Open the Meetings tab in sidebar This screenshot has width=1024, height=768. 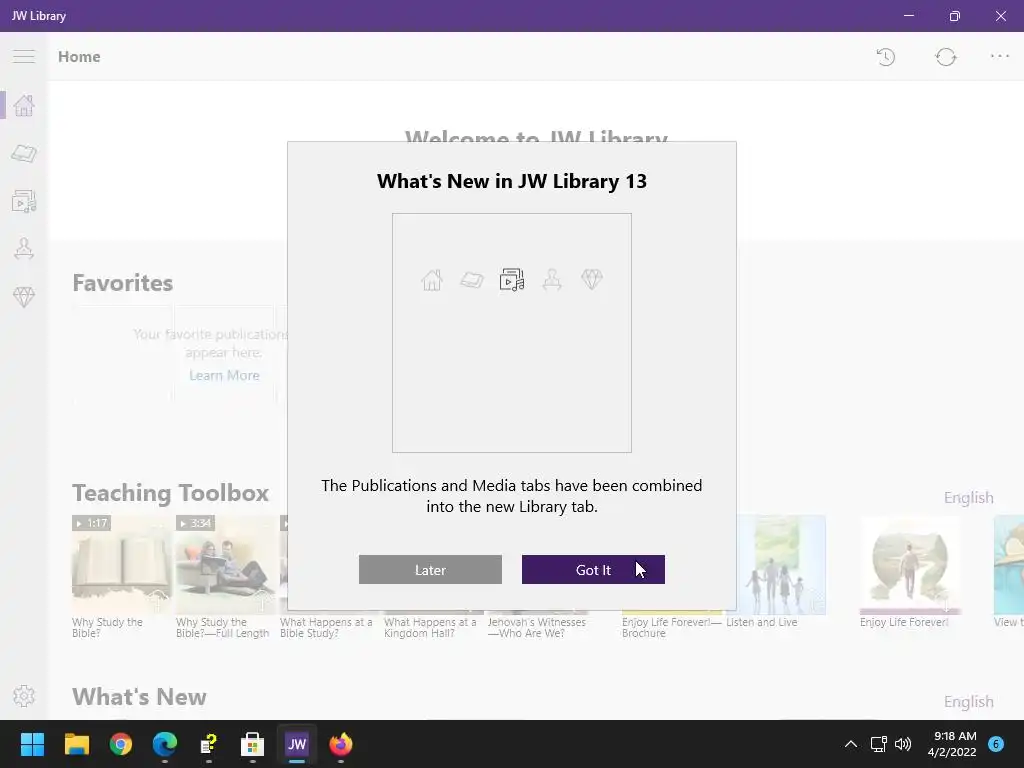pos(24,249)
